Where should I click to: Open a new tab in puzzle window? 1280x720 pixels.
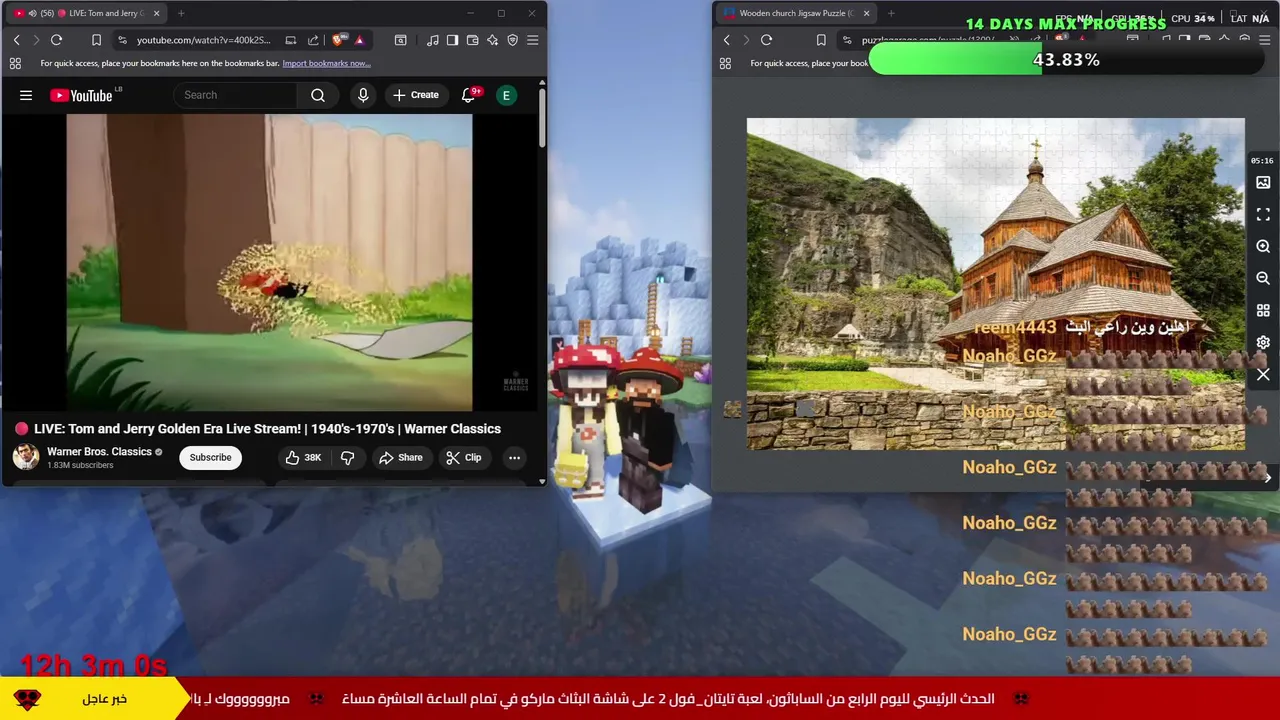tap(891, 13)
